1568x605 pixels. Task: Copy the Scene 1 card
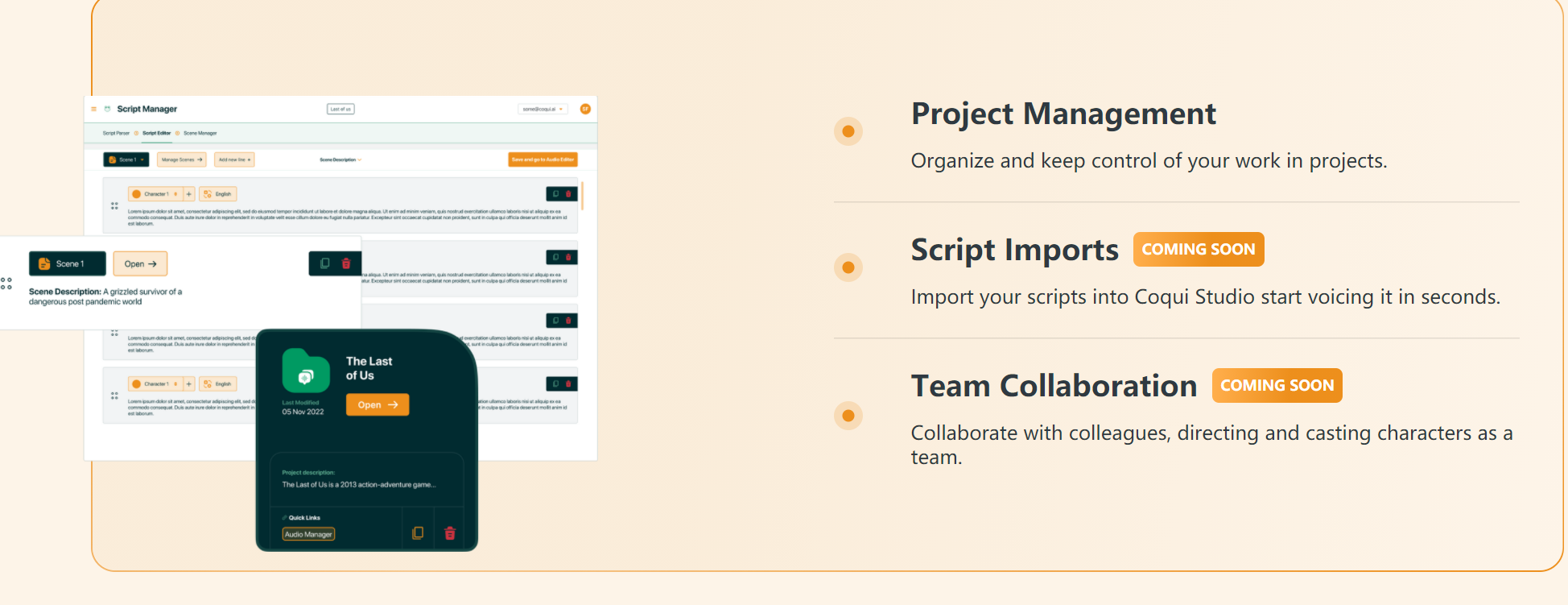pyautogui.click(x=325, y=263)
